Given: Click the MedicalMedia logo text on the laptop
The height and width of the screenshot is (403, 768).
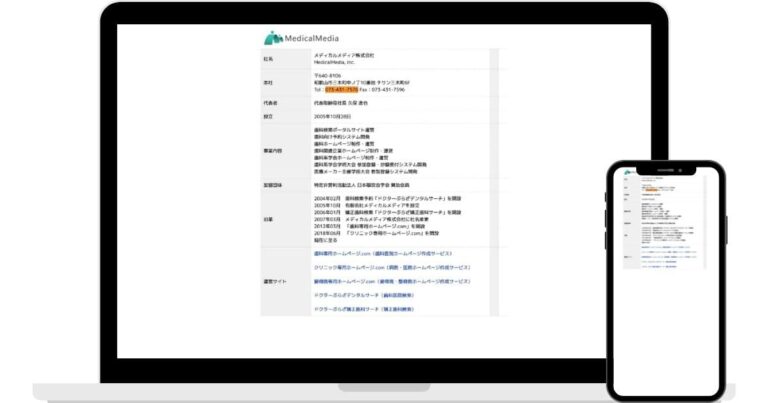Looking at the screenshot, I should (311, 38).
